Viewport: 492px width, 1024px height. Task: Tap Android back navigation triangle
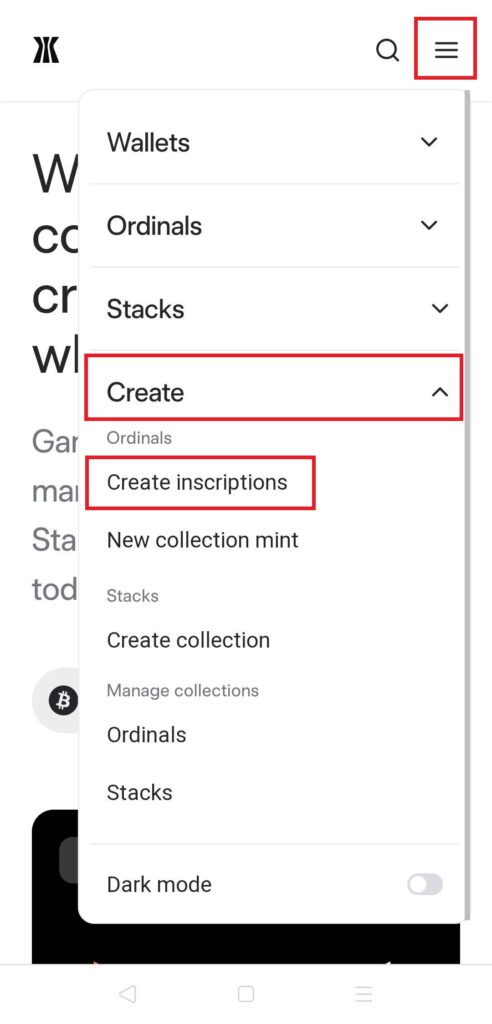click(127, 994)
